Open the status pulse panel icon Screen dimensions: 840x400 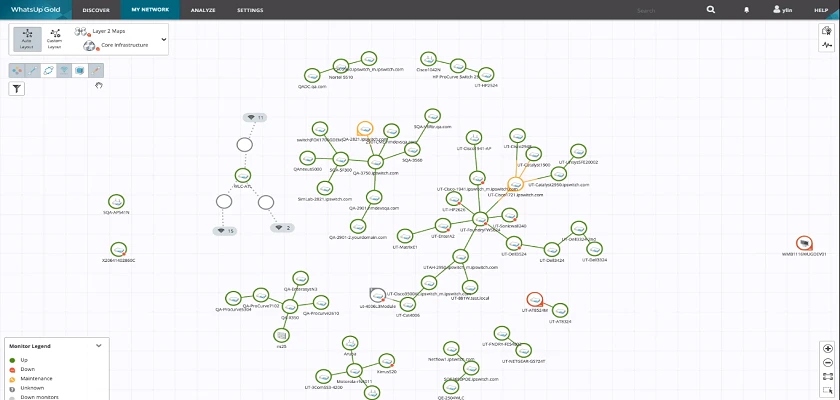click(x=827, y=45)
